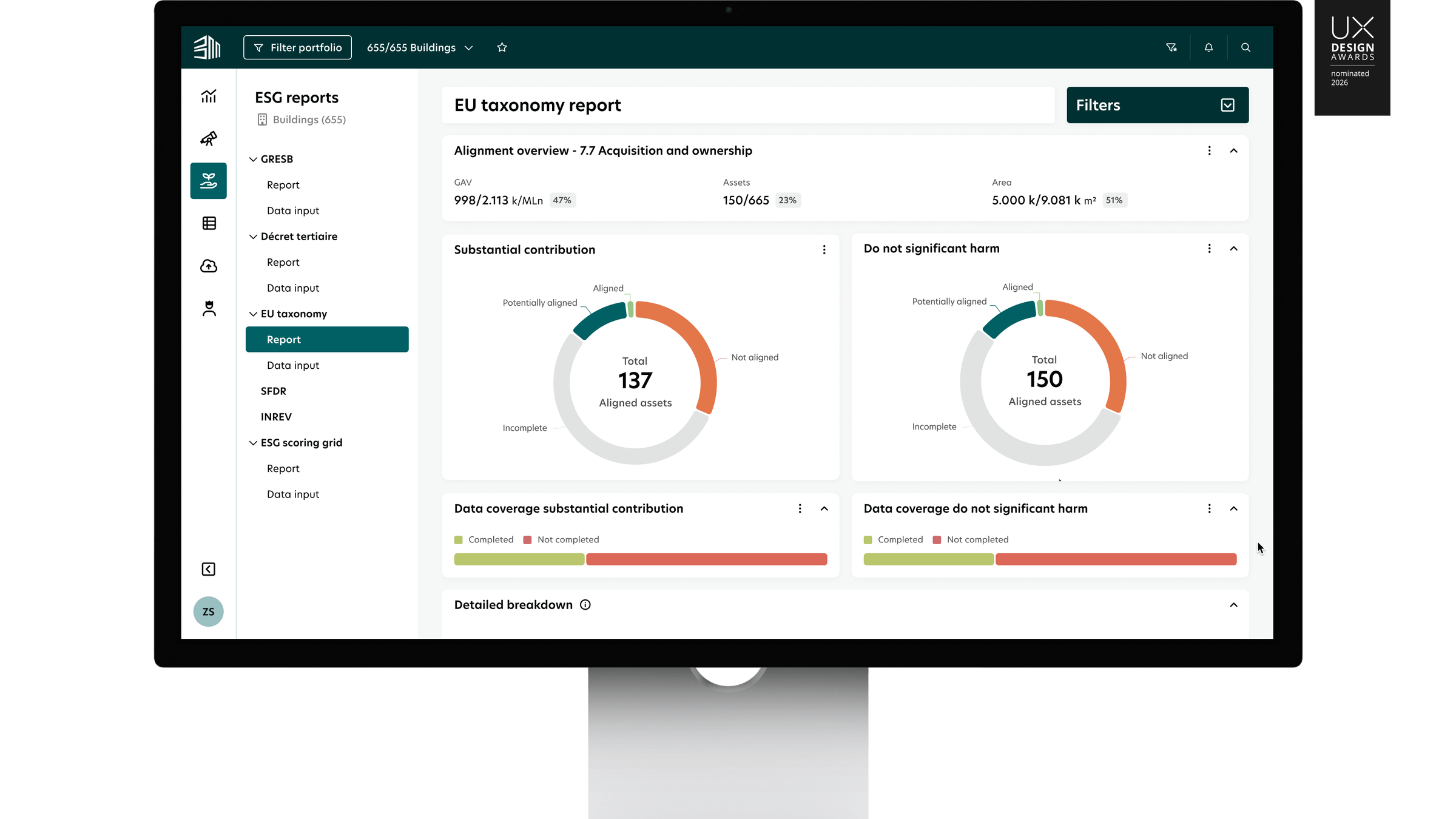Collapse Data coverage substantial contribution card
Screen dimensions: 1456x819
point(824,509)
